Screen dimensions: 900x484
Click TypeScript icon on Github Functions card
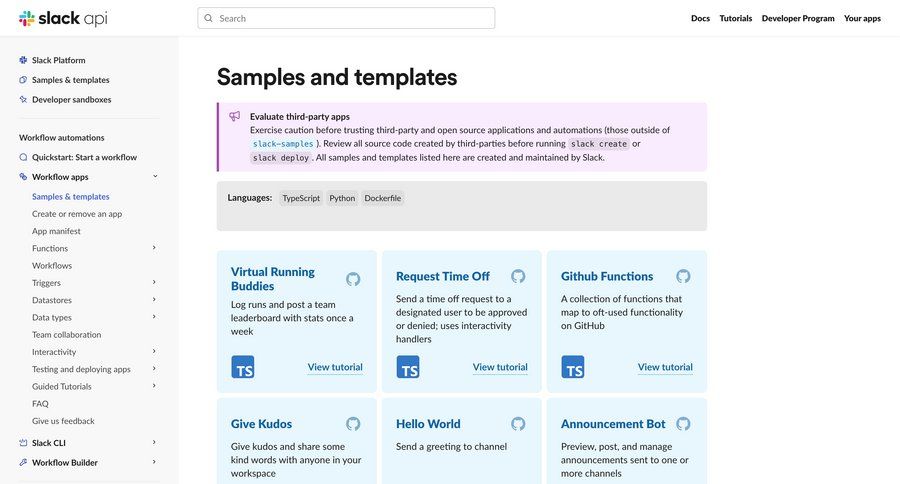point(573,367)
